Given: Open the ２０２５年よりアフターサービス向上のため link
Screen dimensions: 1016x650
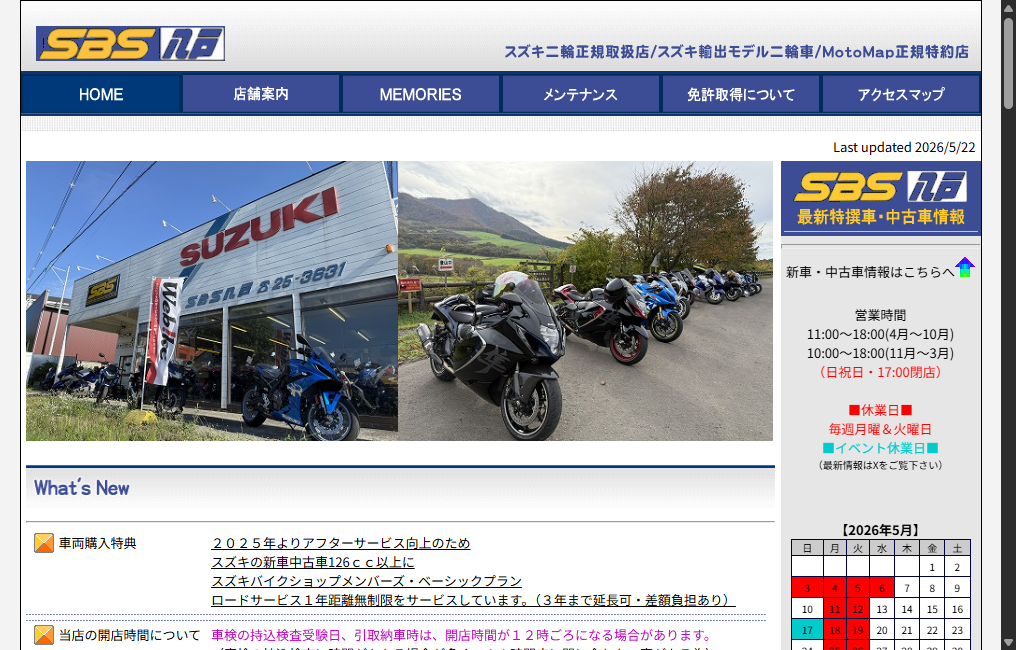Looking at the screenshot, I should [x=341, y=543].
